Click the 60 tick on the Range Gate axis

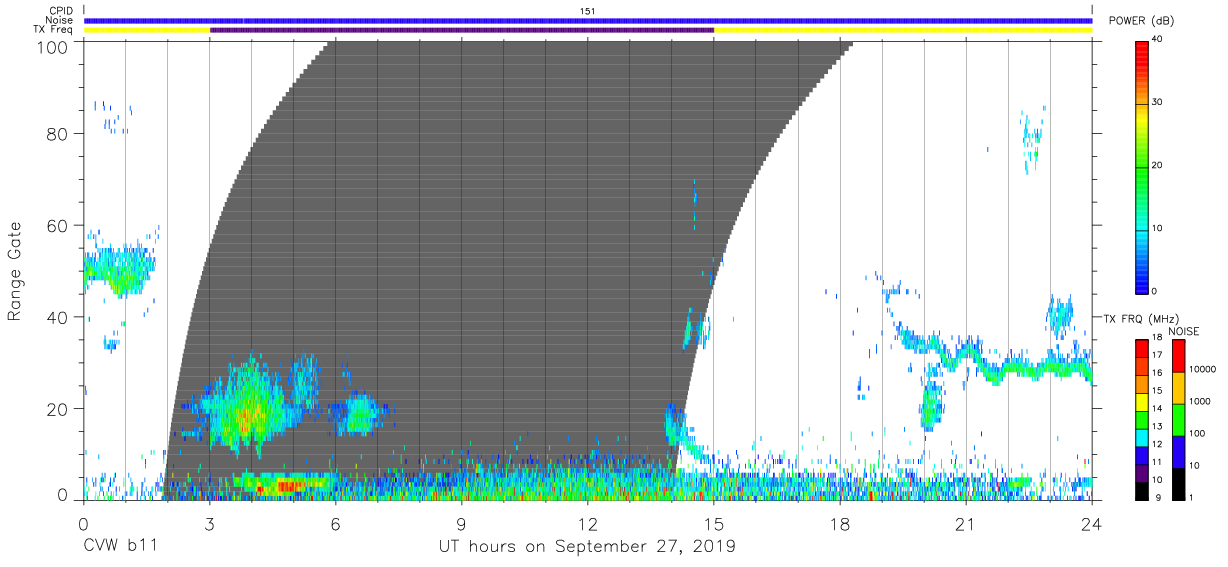[57, 226]
